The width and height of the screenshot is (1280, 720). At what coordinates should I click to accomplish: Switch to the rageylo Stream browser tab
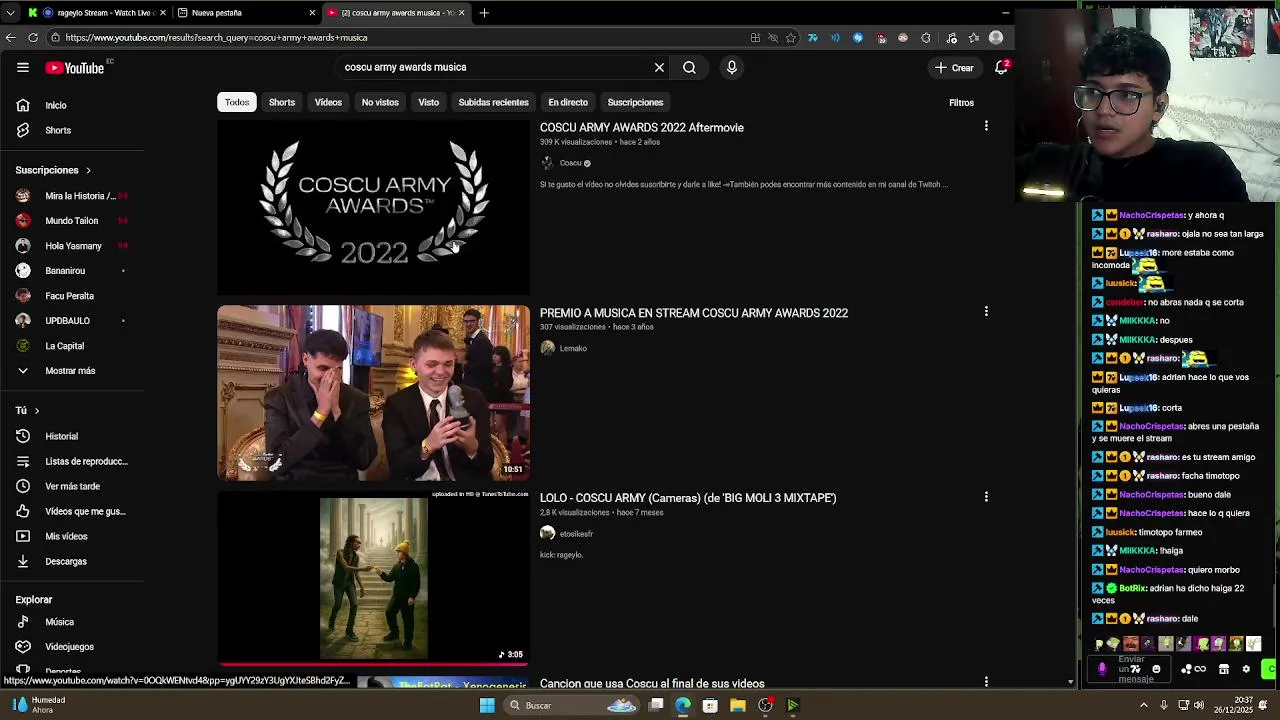click(x=98, y=13)
